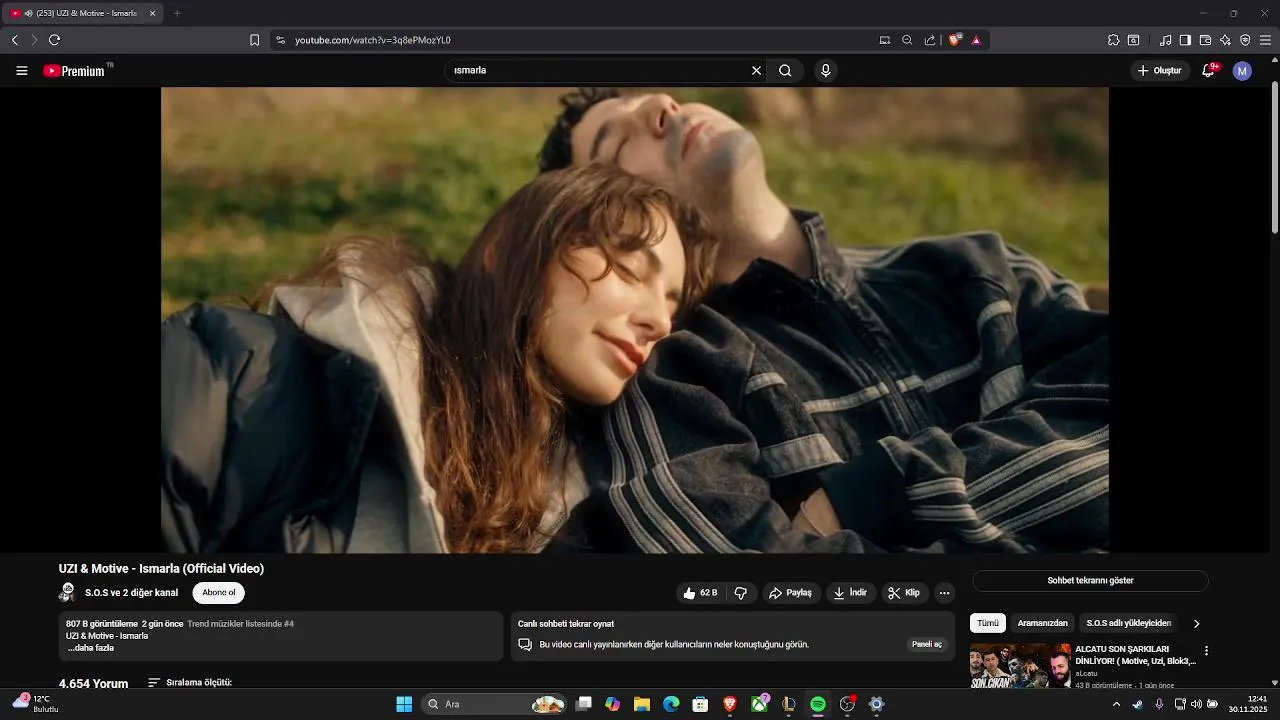Open File Explorer from the taskbar
Viewport: 1280px width, 720px height.
tap(642, 704)
